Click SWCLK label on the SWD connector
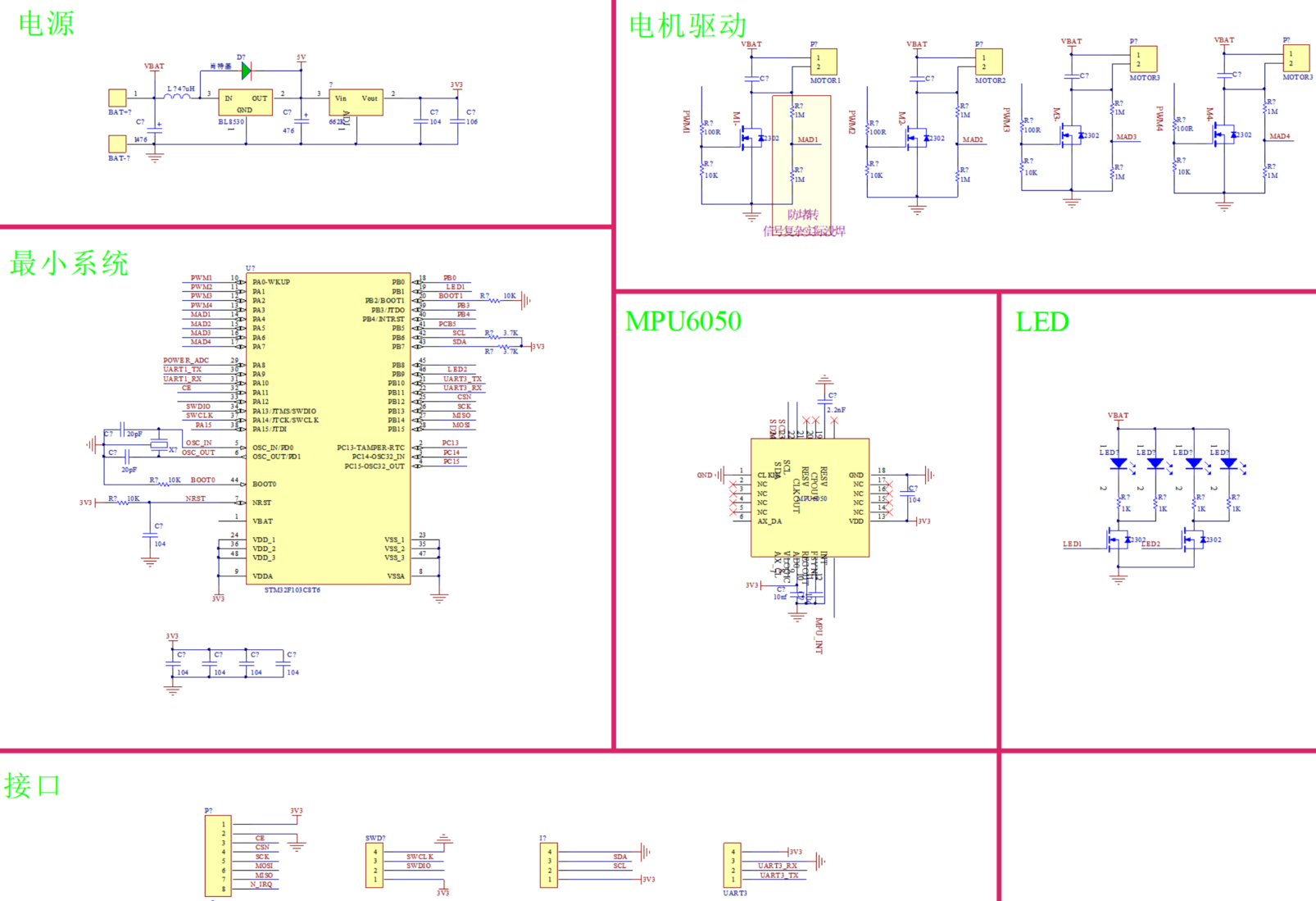Screen dimensions: 1316x901 [420, 857]
